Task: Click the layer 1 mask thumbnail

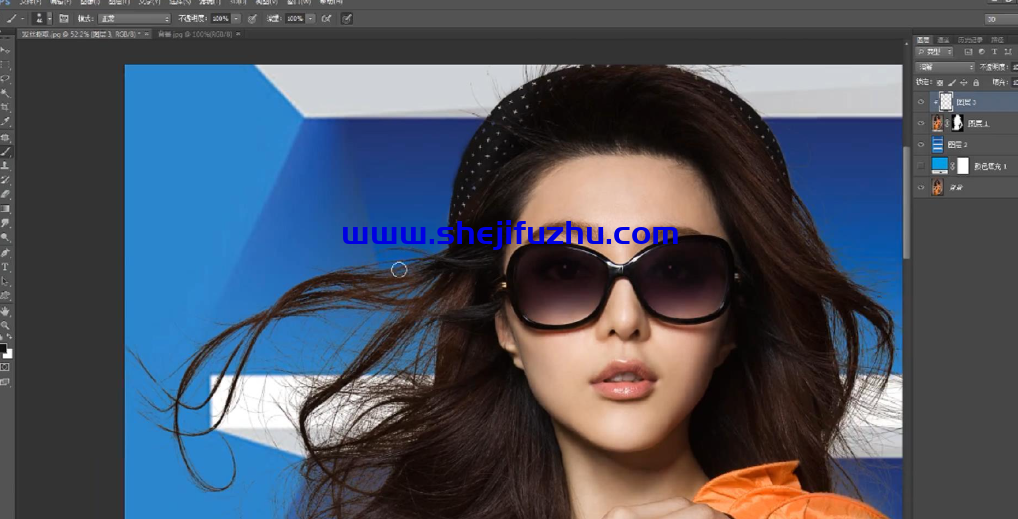Action: tap(957, 123)
